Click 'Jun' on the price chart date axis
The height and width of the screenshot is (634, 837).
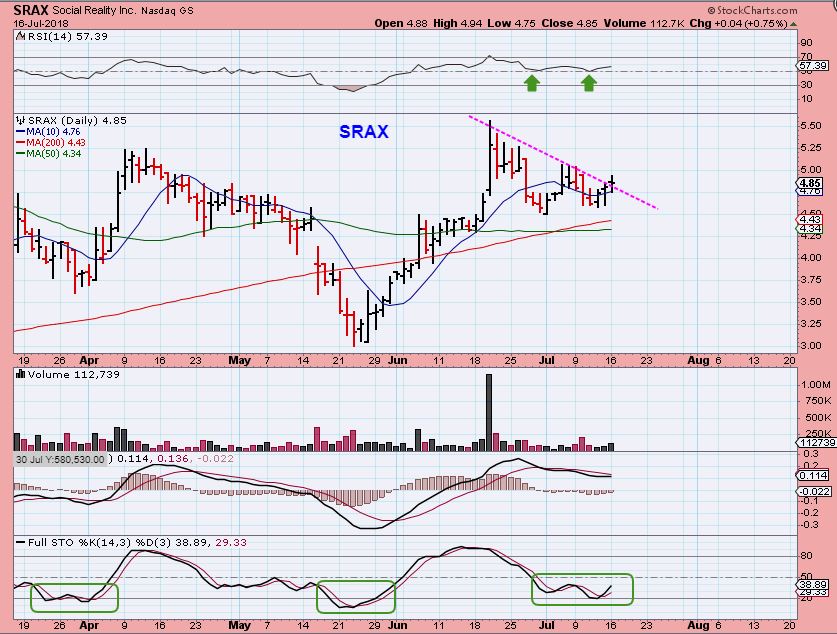click(x=398, y=360)
